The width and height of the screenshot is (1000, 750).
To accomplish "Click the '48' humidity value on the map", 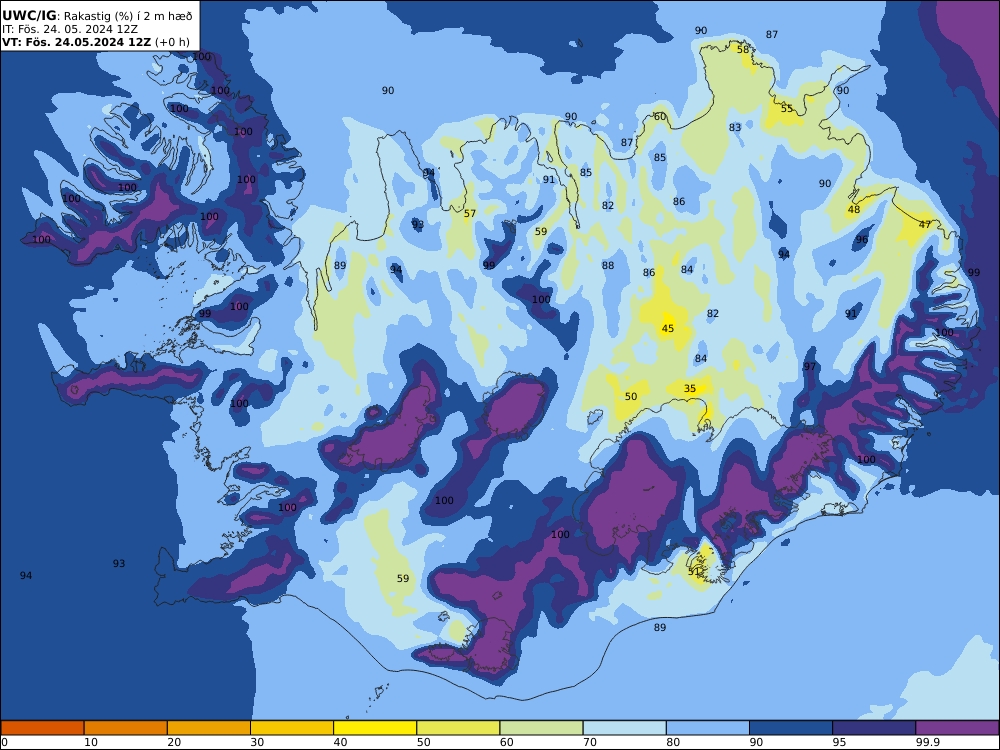I will tap(854, 209).
